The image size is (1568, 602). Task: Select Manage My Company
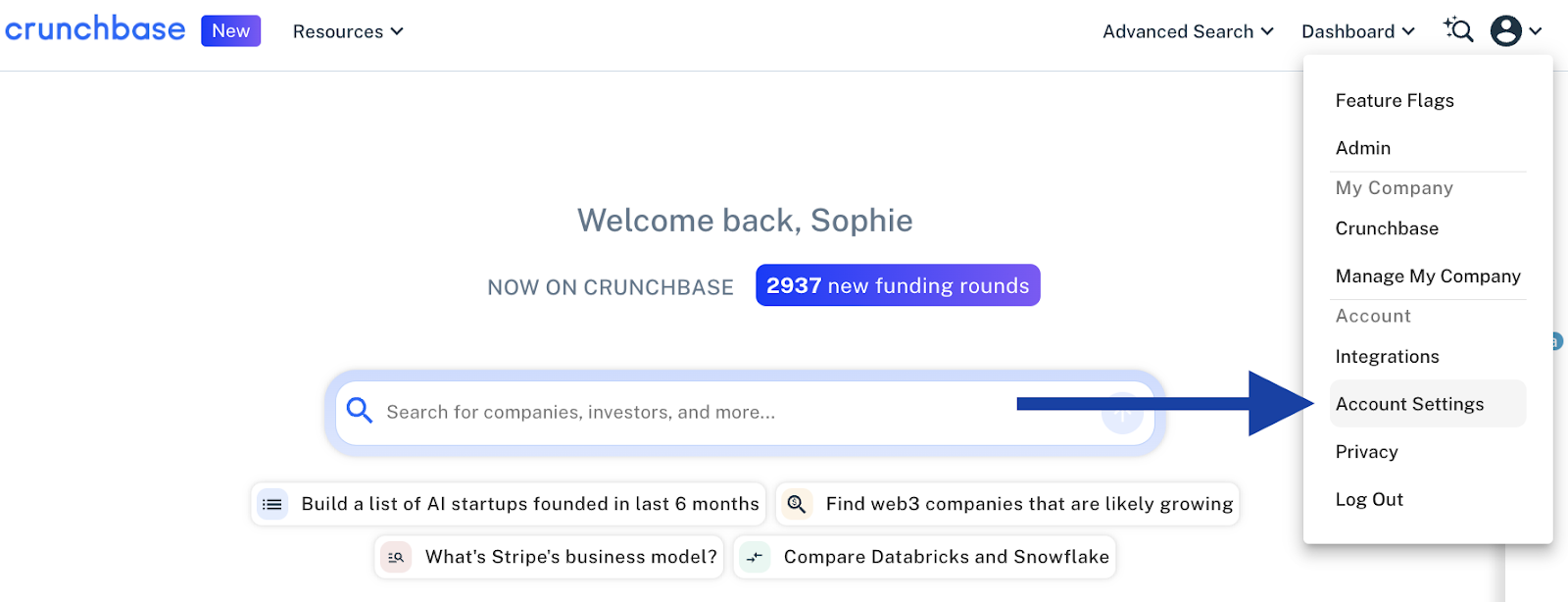(x=1428, y=276)
